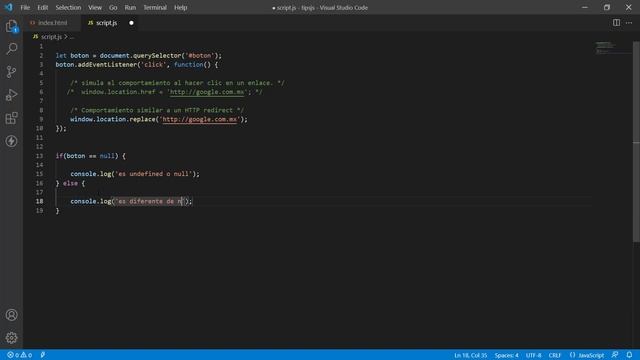Click the minimap code preview
The image size is (640, 360).
[606, 47]
